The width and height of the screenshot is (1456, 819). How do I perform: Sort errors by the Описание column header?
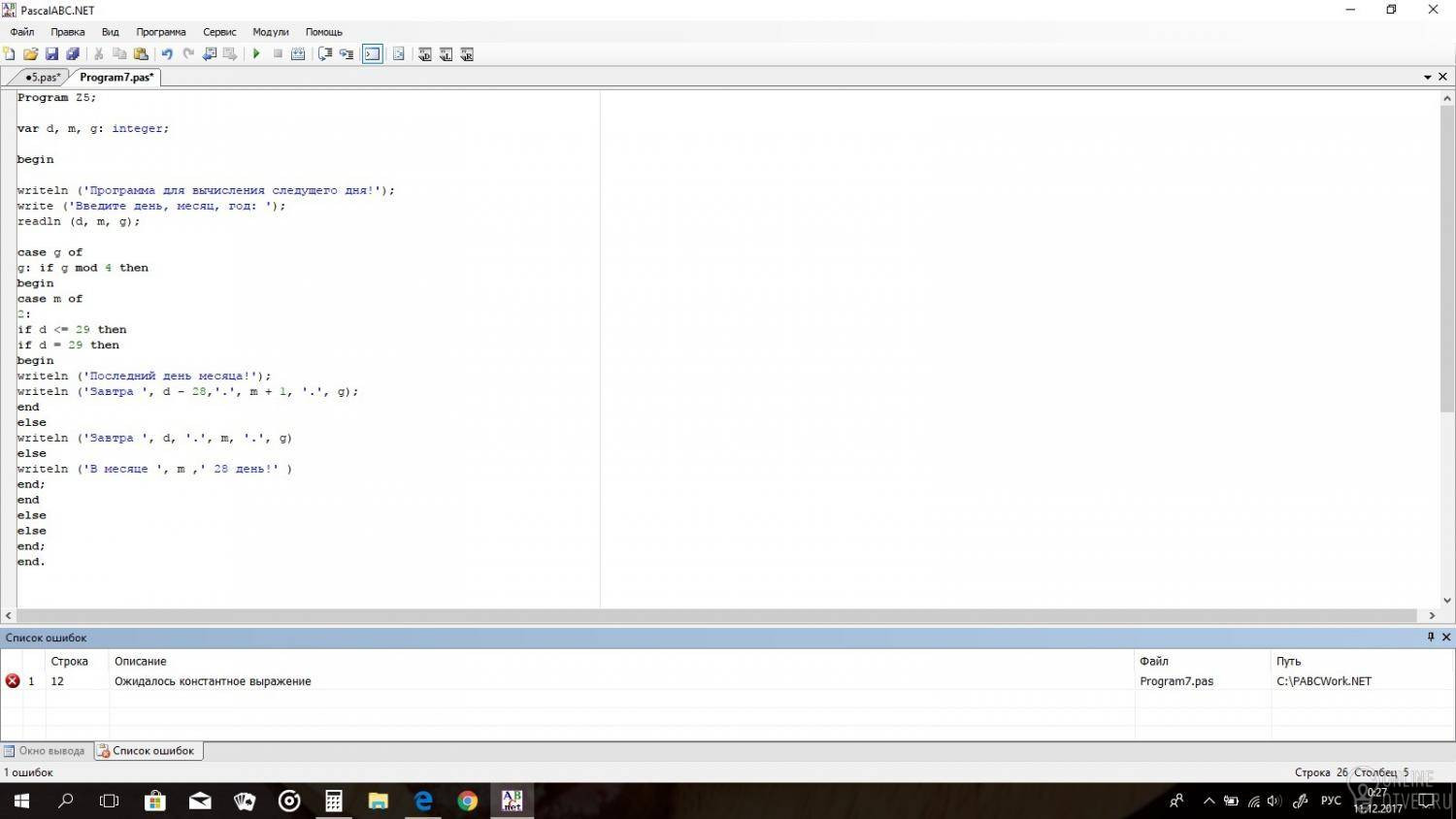coord(622,661)
